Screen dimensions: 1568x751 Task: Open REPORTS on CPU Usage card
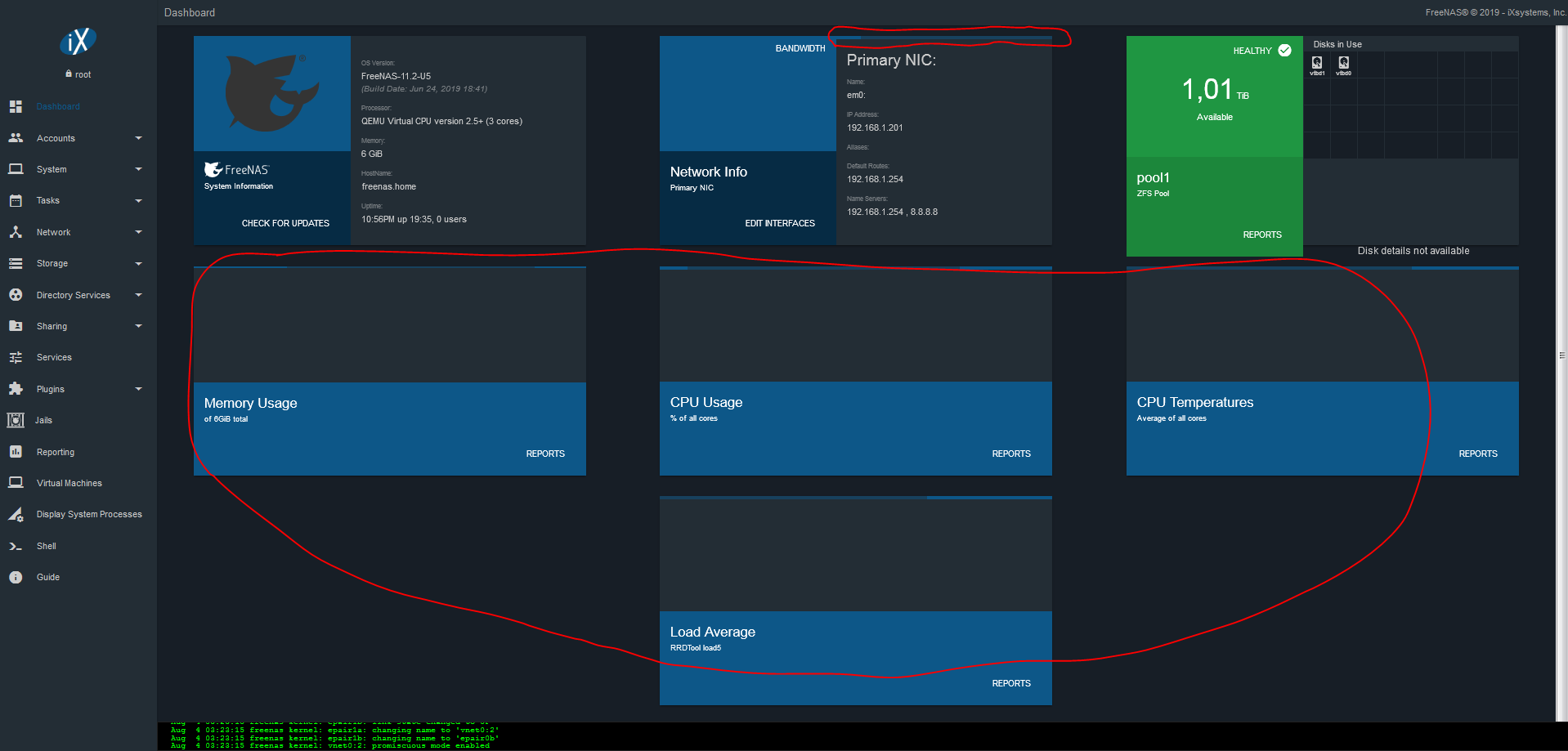pyautogui.click(x=1011, y=454)
